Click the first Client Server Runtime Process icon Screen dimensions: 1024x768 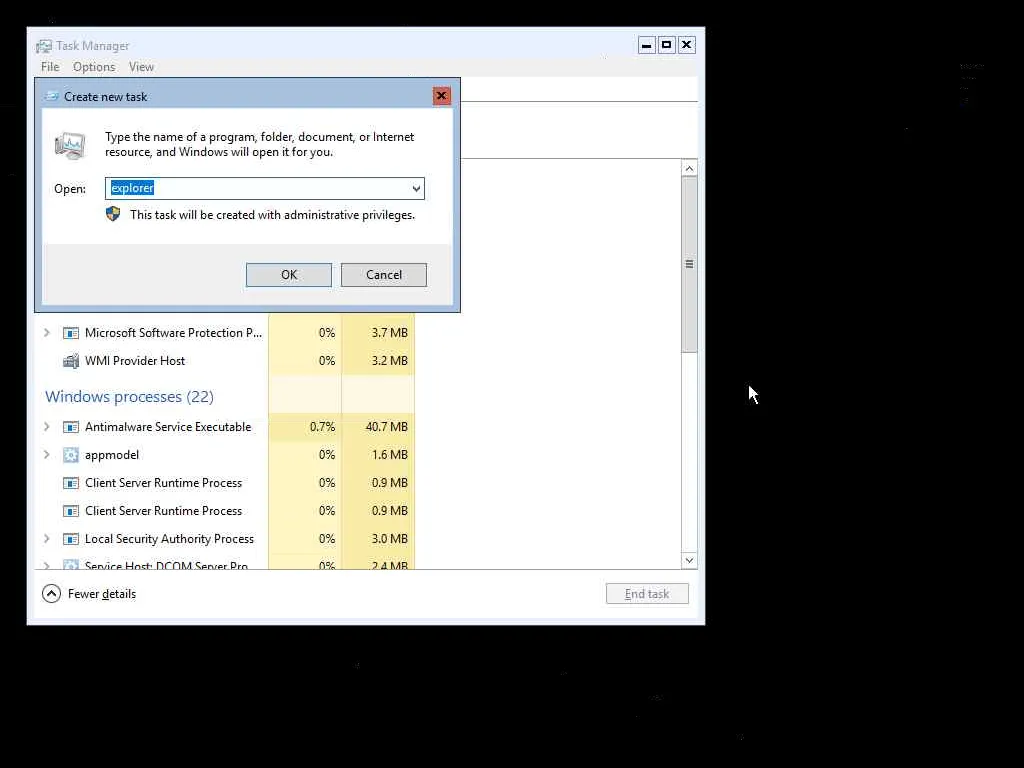point(71,483)
